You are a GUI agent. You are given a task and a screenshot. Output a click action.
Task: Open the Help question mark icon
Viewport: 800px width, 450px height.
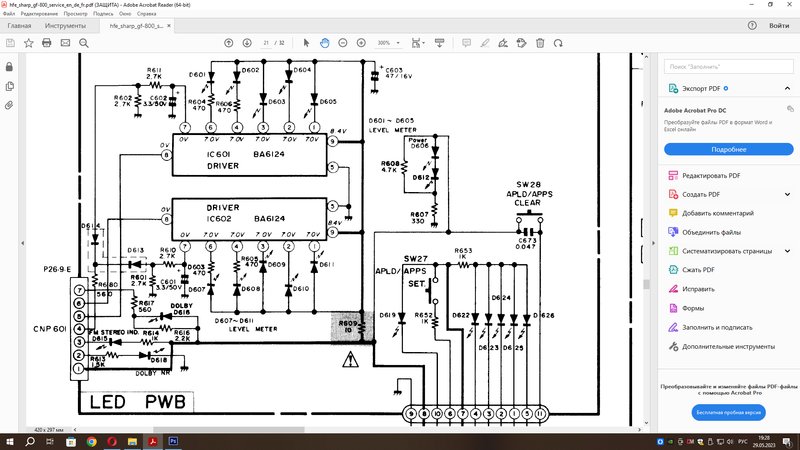click(752, 26)
